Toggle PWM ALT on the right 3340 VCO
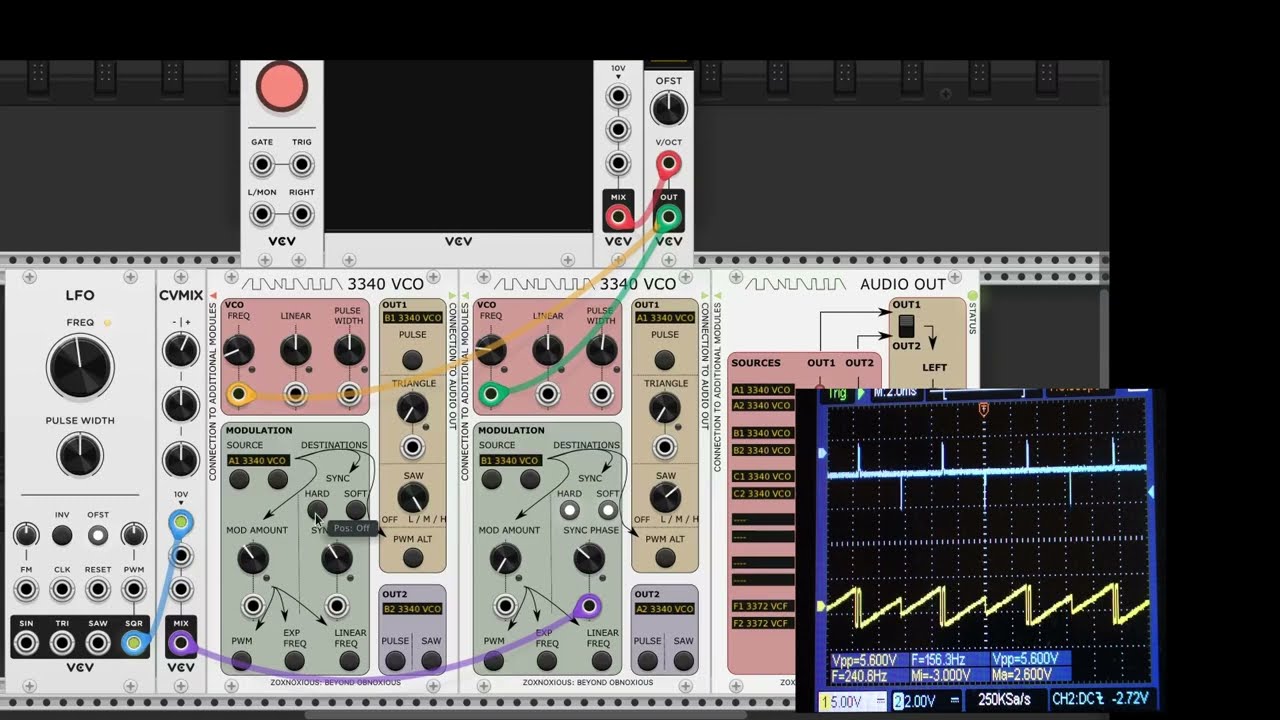Image resolution: width=1280 pixels, height=720 pixels. [x=664, y=560]
